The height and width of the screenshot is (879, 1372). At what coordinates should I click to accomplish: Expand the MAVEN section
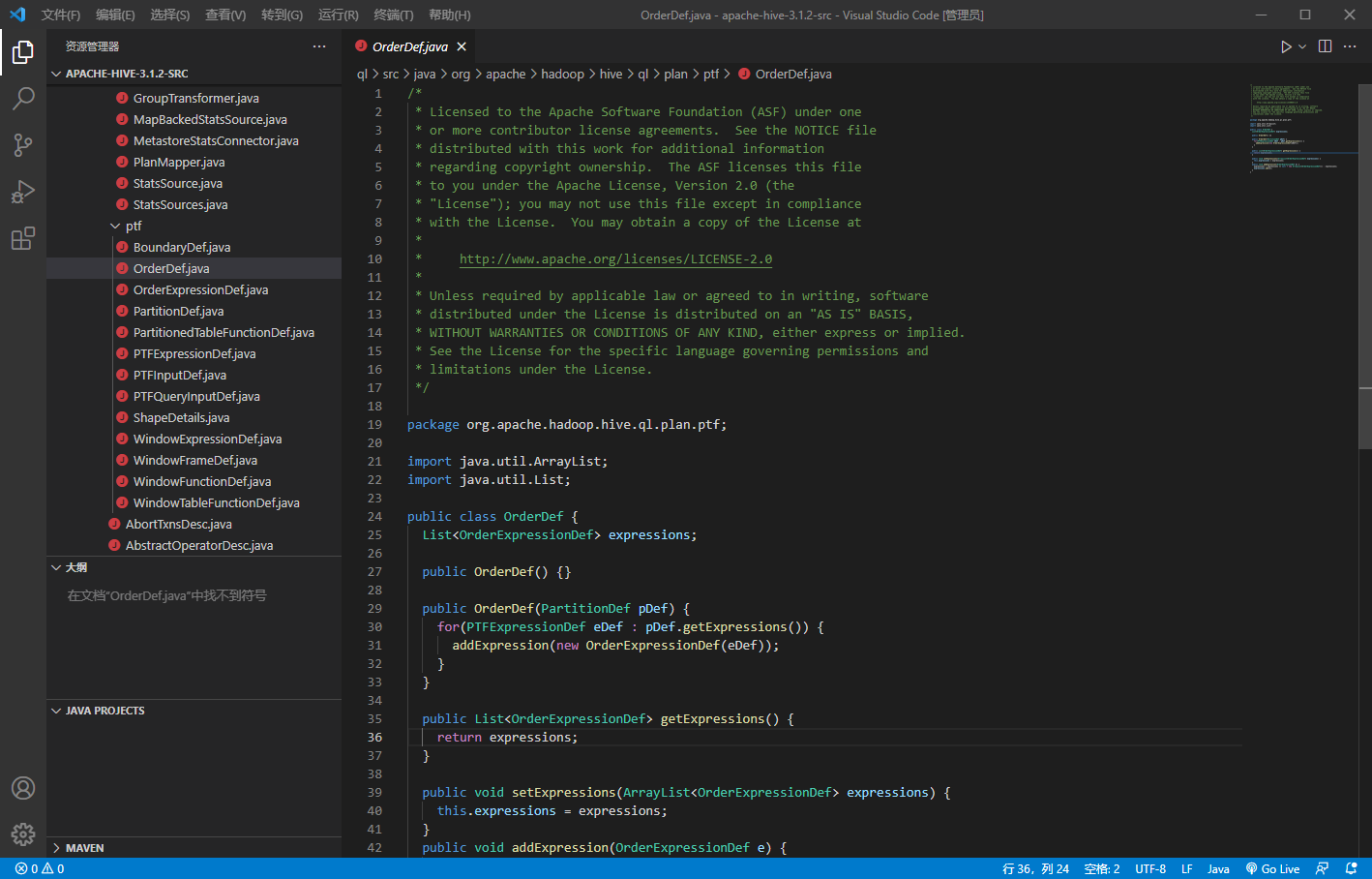[194, 848]
